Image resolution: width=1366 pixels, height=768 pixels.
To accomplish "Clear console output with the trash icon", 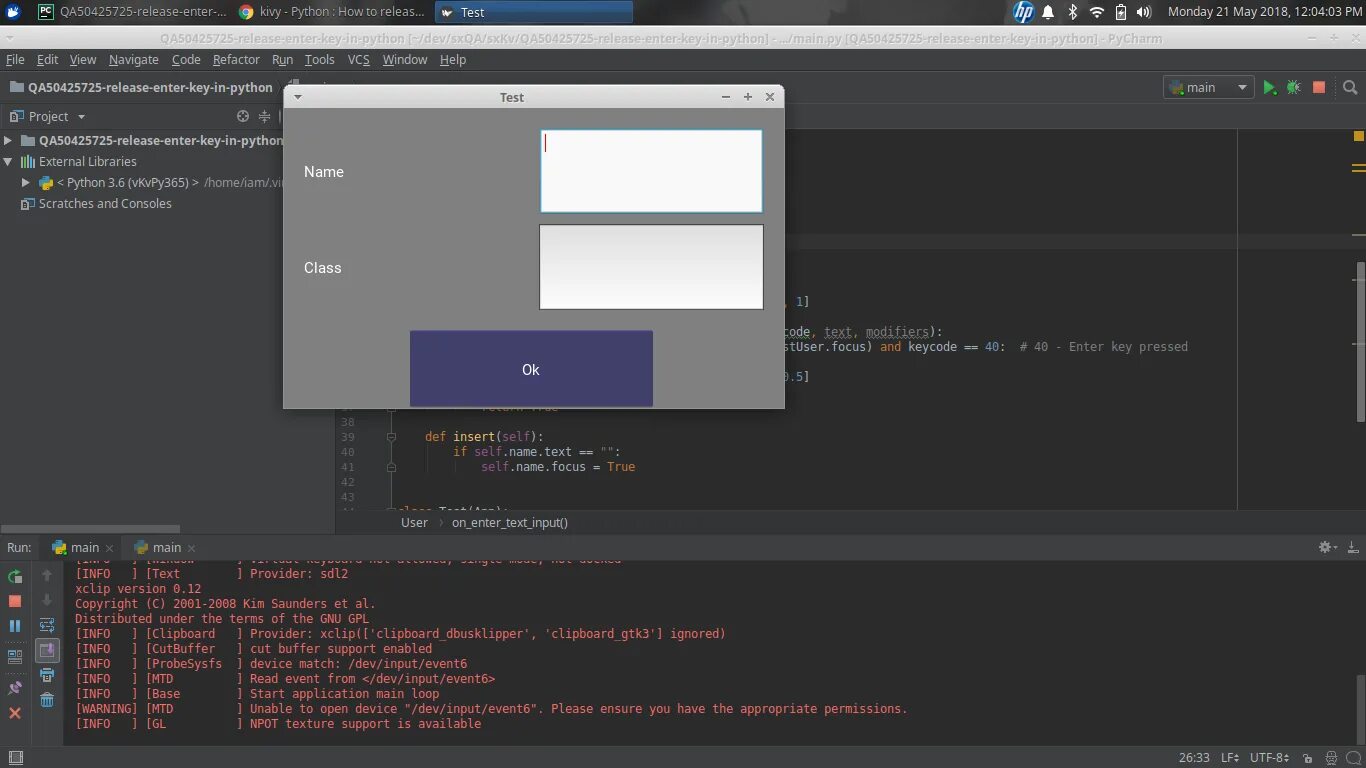I will point(47,700).
